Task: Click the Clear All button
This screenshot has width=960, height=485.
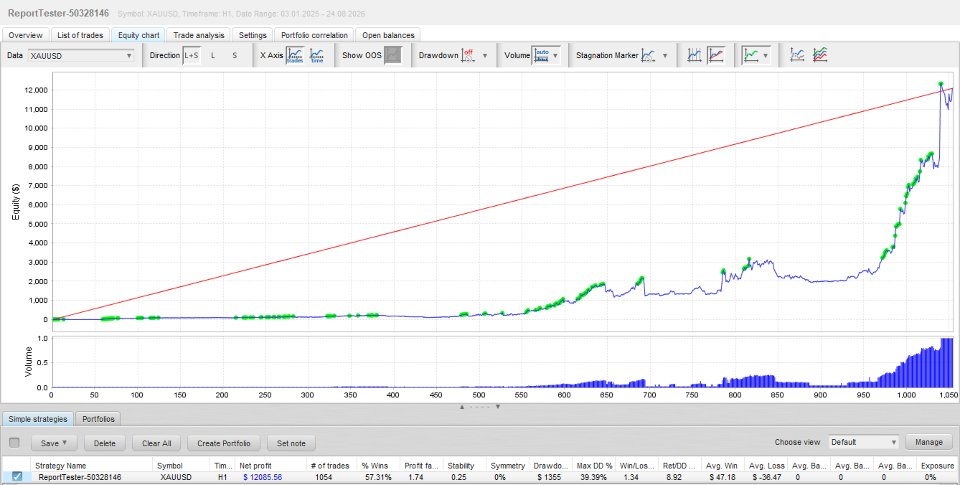Action: [157, 443]
